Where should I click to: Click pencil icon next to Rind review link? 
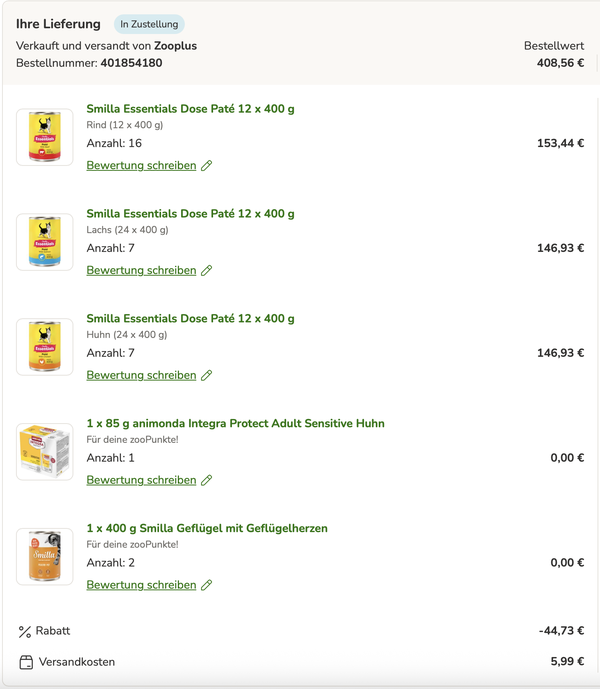click(x=207, y=166)
